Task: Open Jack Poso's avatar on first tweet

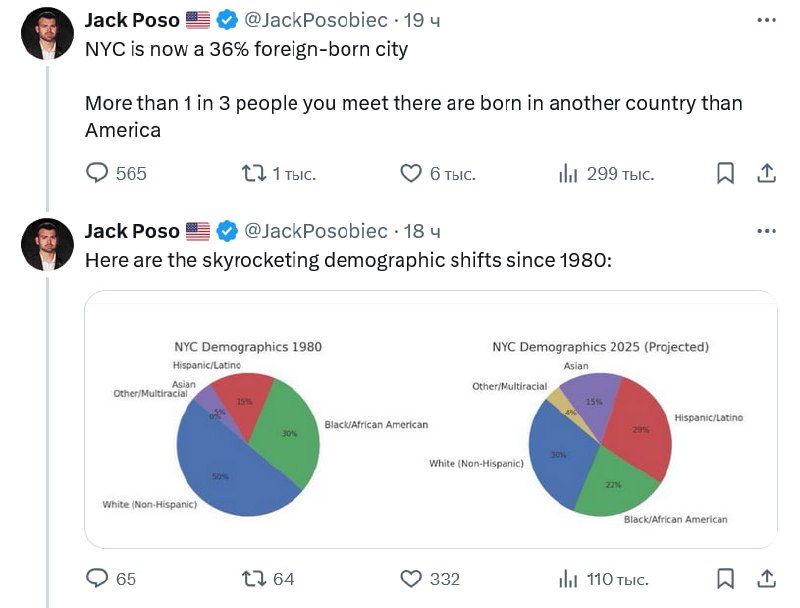Action: point(47,33)
